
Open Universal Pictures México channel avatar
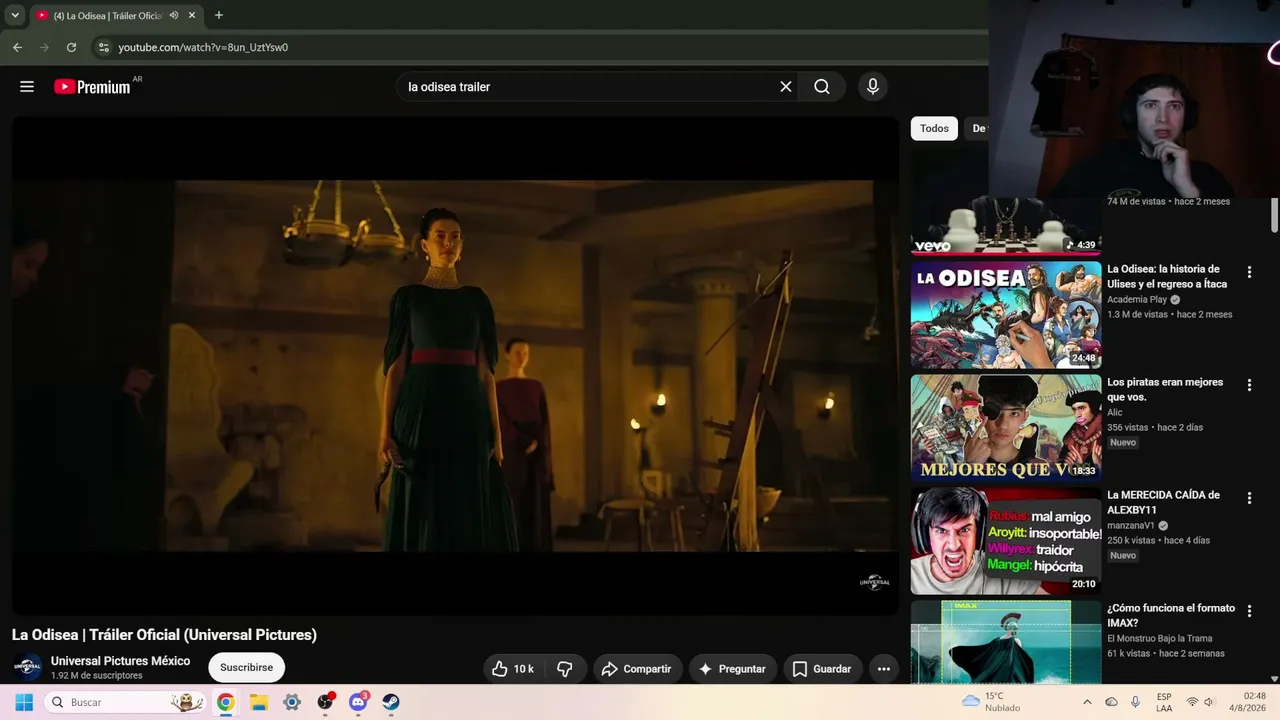tap(27, 667)
